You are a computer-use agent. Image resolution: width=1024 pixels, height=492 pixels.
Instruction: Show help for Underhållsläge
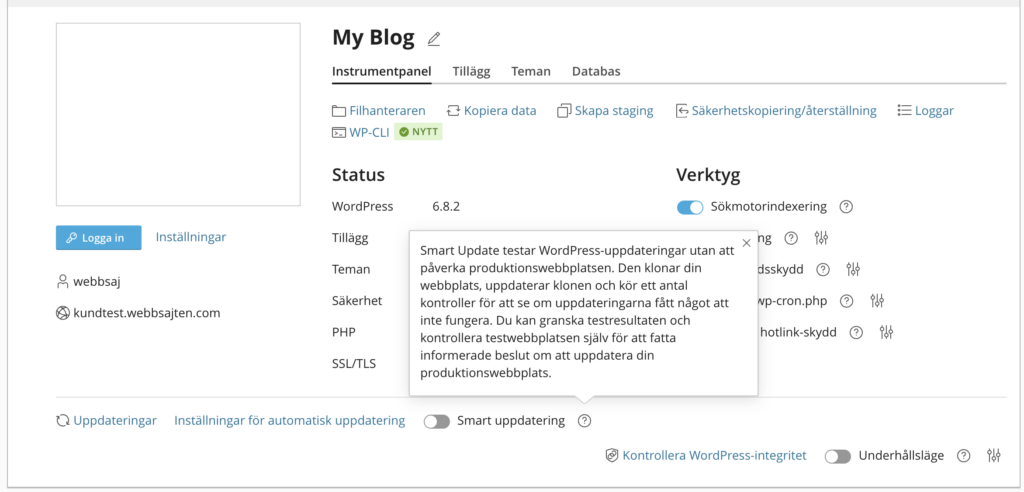[963, 456]
